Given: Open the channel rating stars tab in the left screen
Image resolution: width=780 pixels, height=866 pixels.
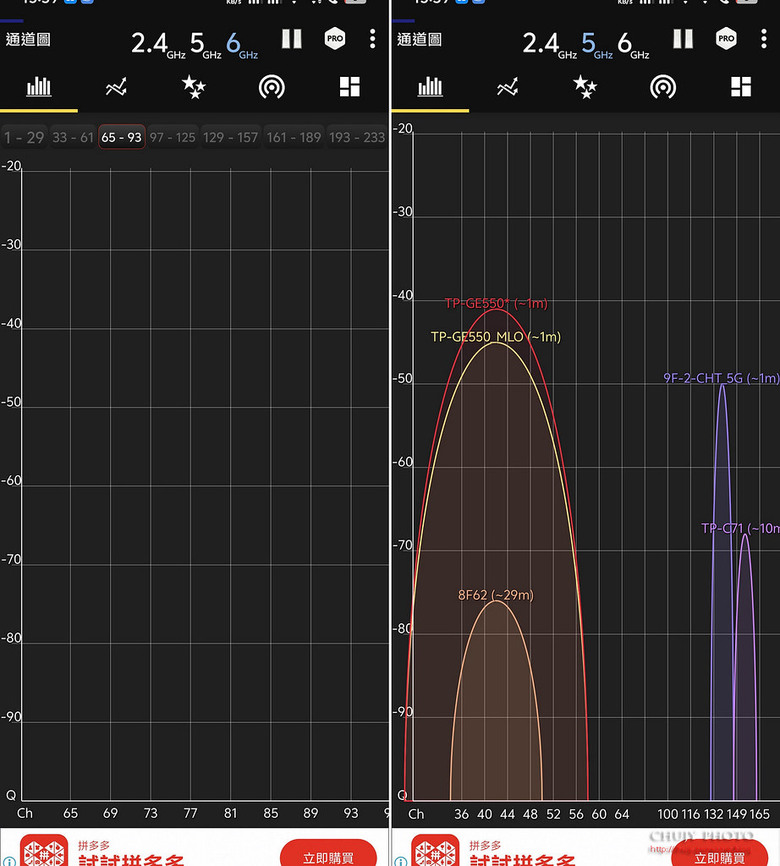Looking at the screenshot, I should [x=194, y=87].
